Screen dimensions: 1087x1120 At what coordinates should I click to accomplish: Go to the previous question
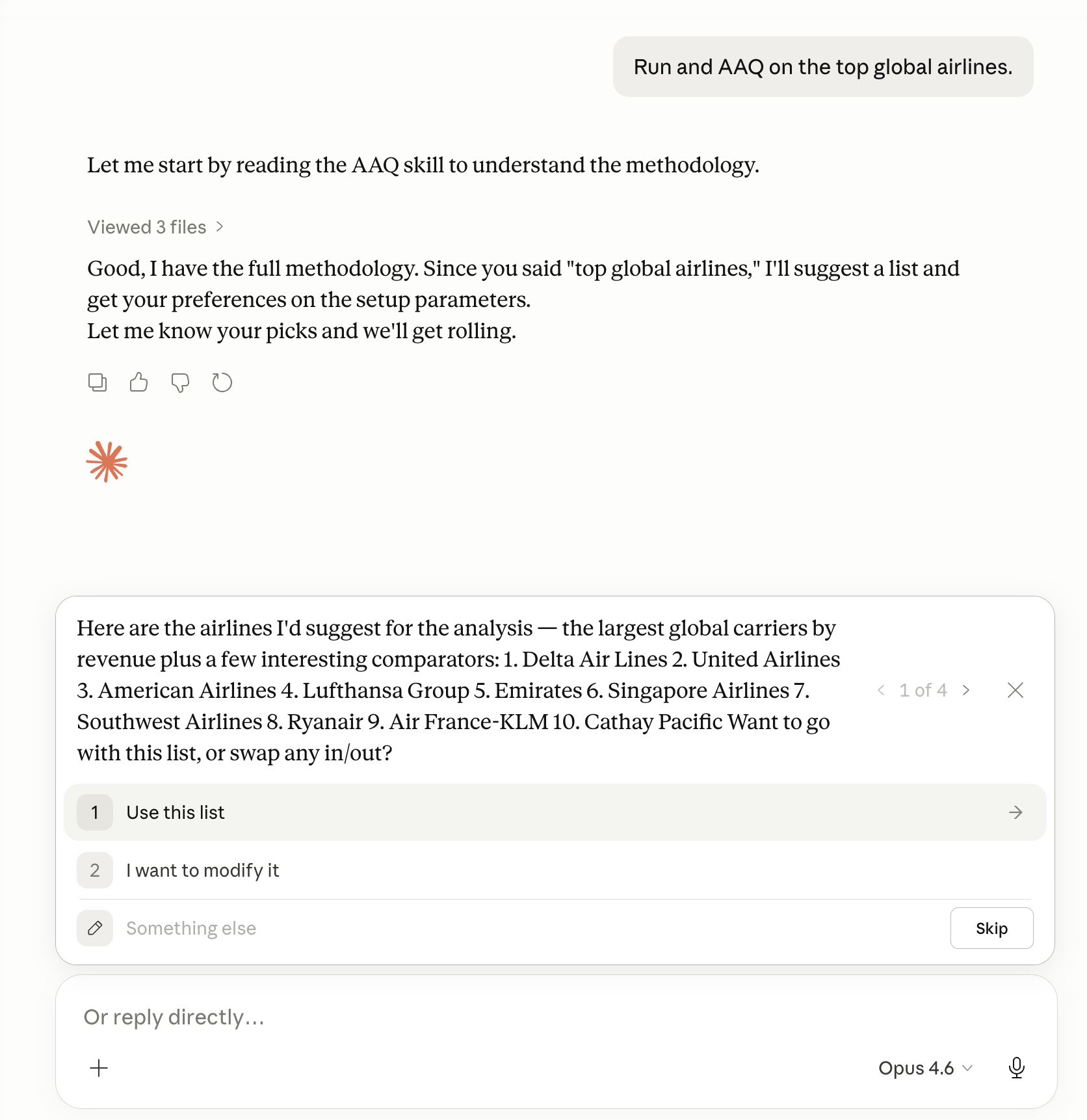[x=881, y=690]
